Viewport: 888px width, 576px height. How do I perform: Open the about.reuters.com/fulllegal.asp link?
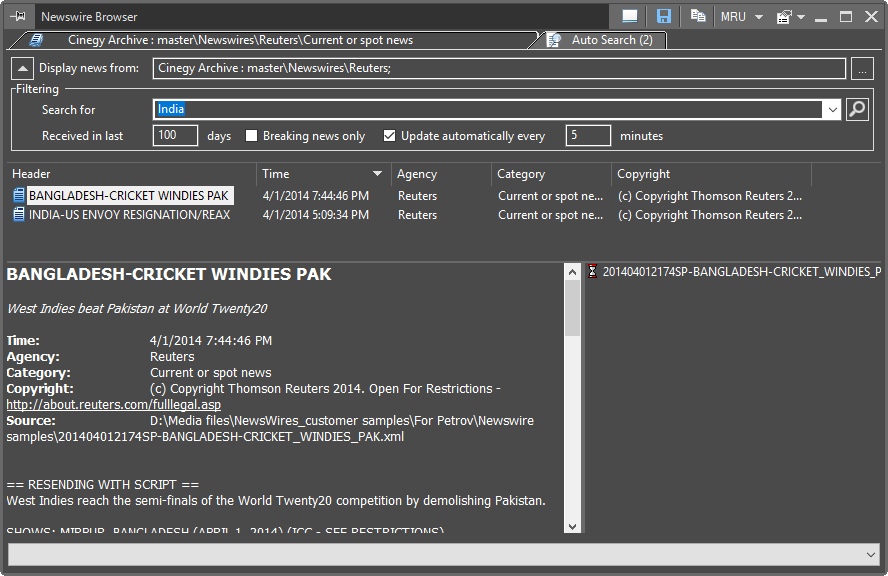click(113, 404)
